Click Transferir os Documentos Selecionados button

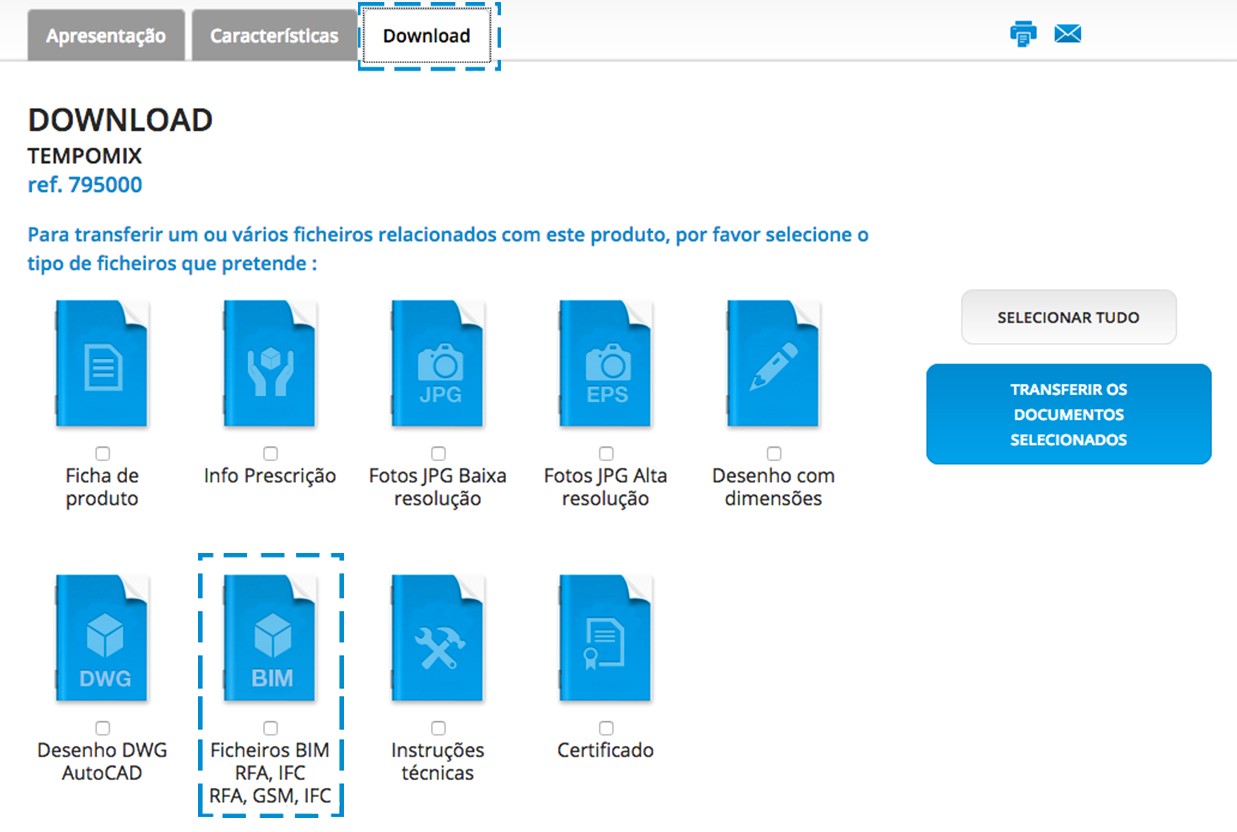coord(1068,414)
